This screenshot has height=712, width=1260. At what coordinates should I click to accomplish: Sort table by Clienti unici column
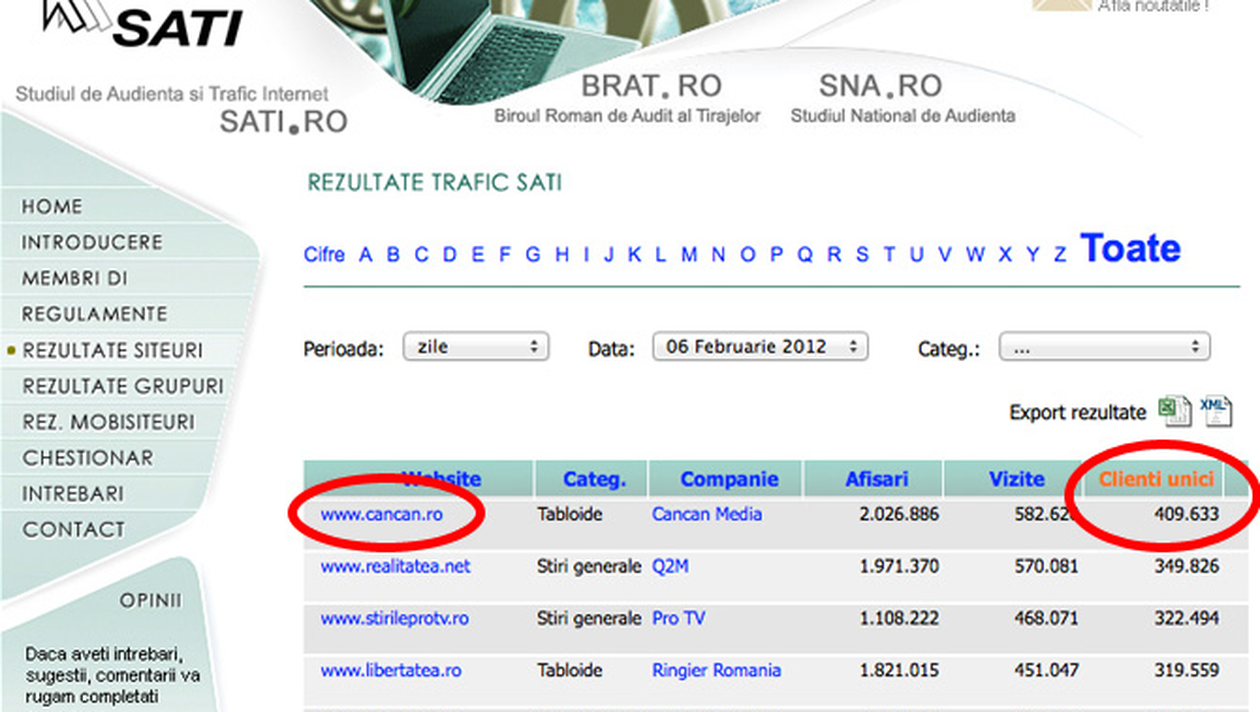click(1156, 479)
